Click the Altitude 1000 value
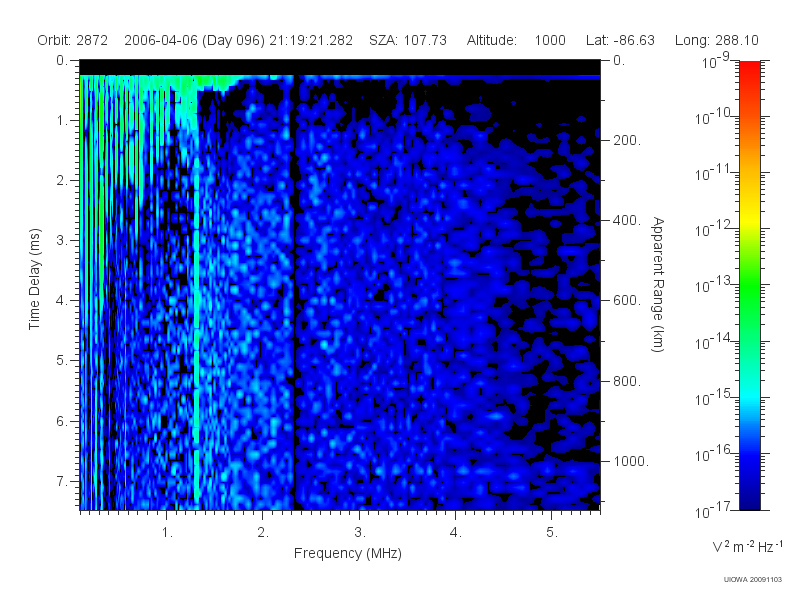This screenshot has width=800, height=600. 549,40
